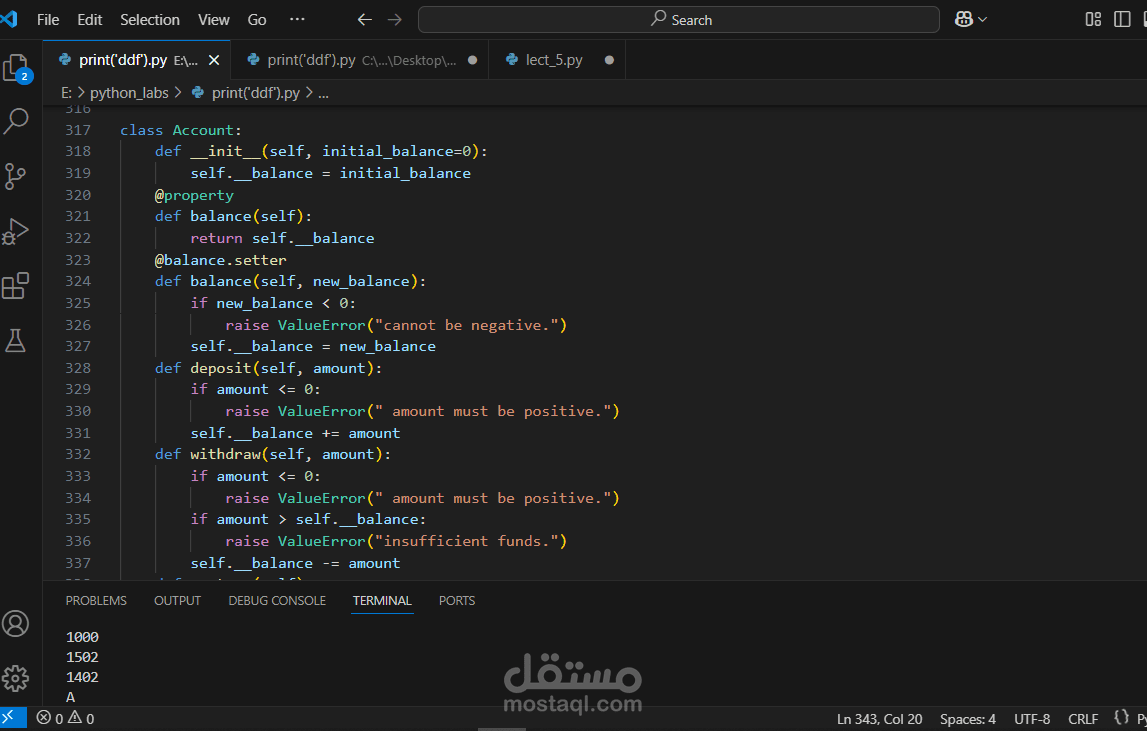Screen dimensions: 1147x731
Task: Open the Testing flask view
Action: (15, 340)
